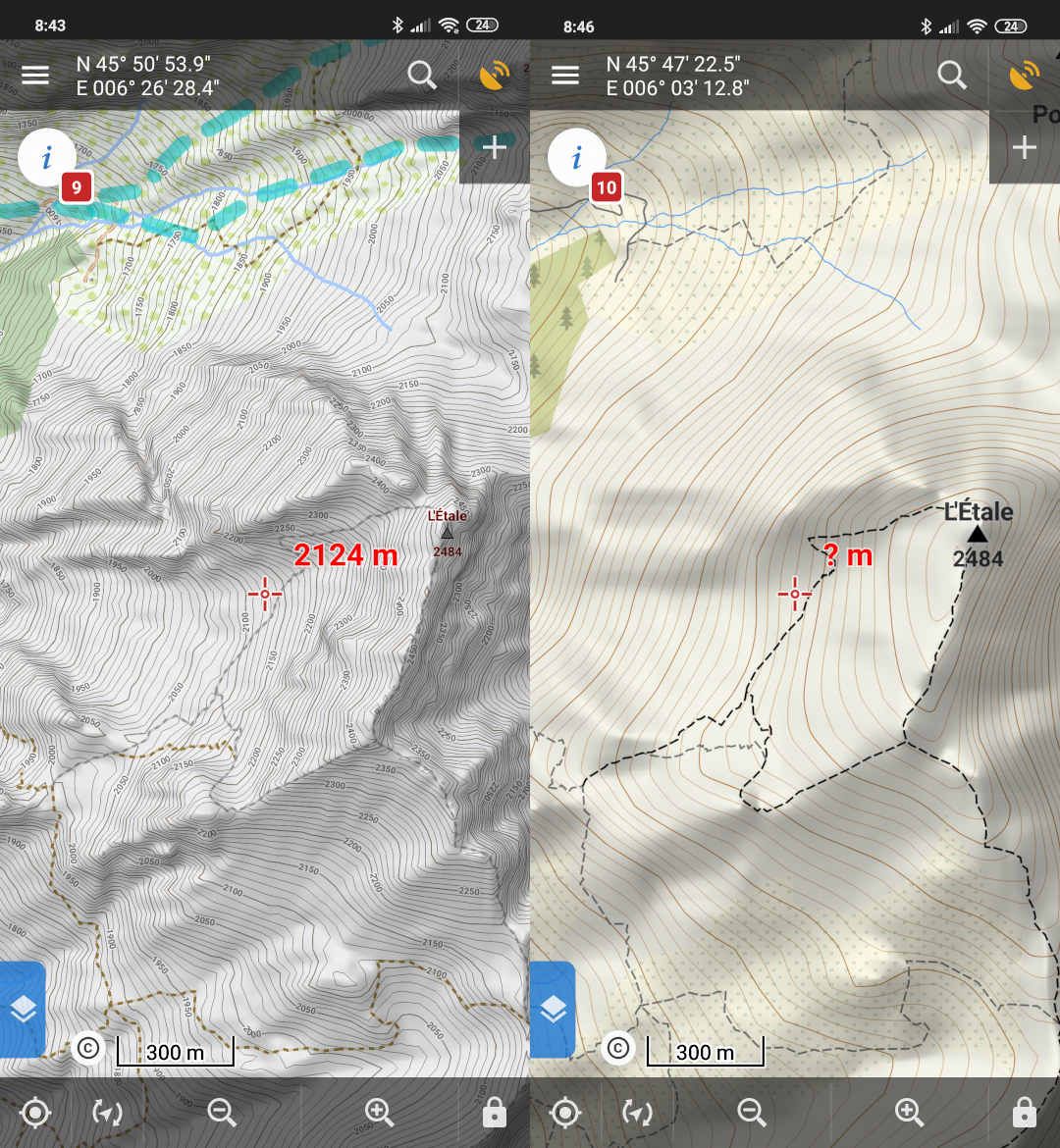Open hamburger menu beside N 45° 50' 53.9"

(35, 76)
